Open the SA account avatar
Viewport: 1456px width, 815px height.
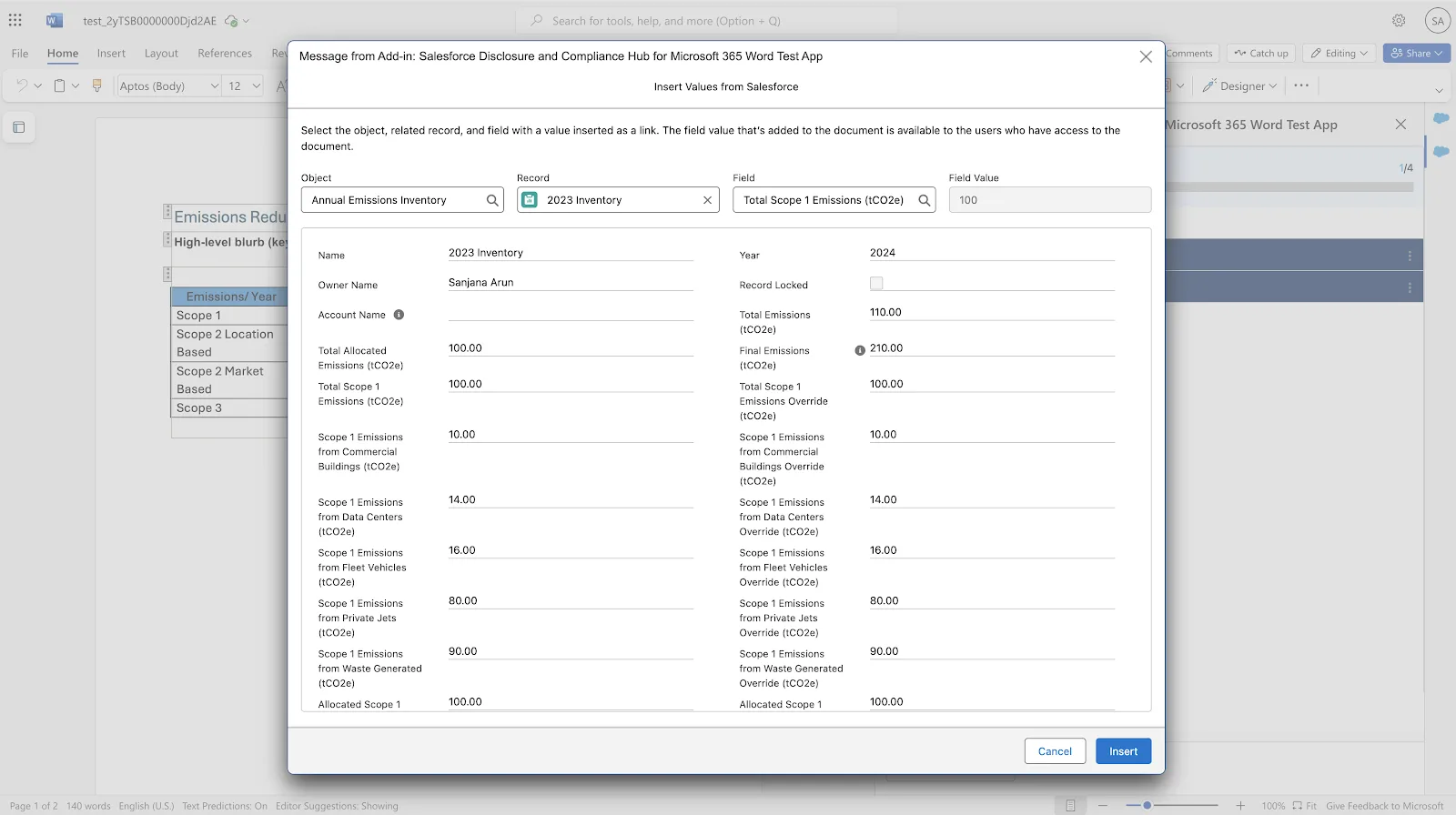click(1438, 20)
